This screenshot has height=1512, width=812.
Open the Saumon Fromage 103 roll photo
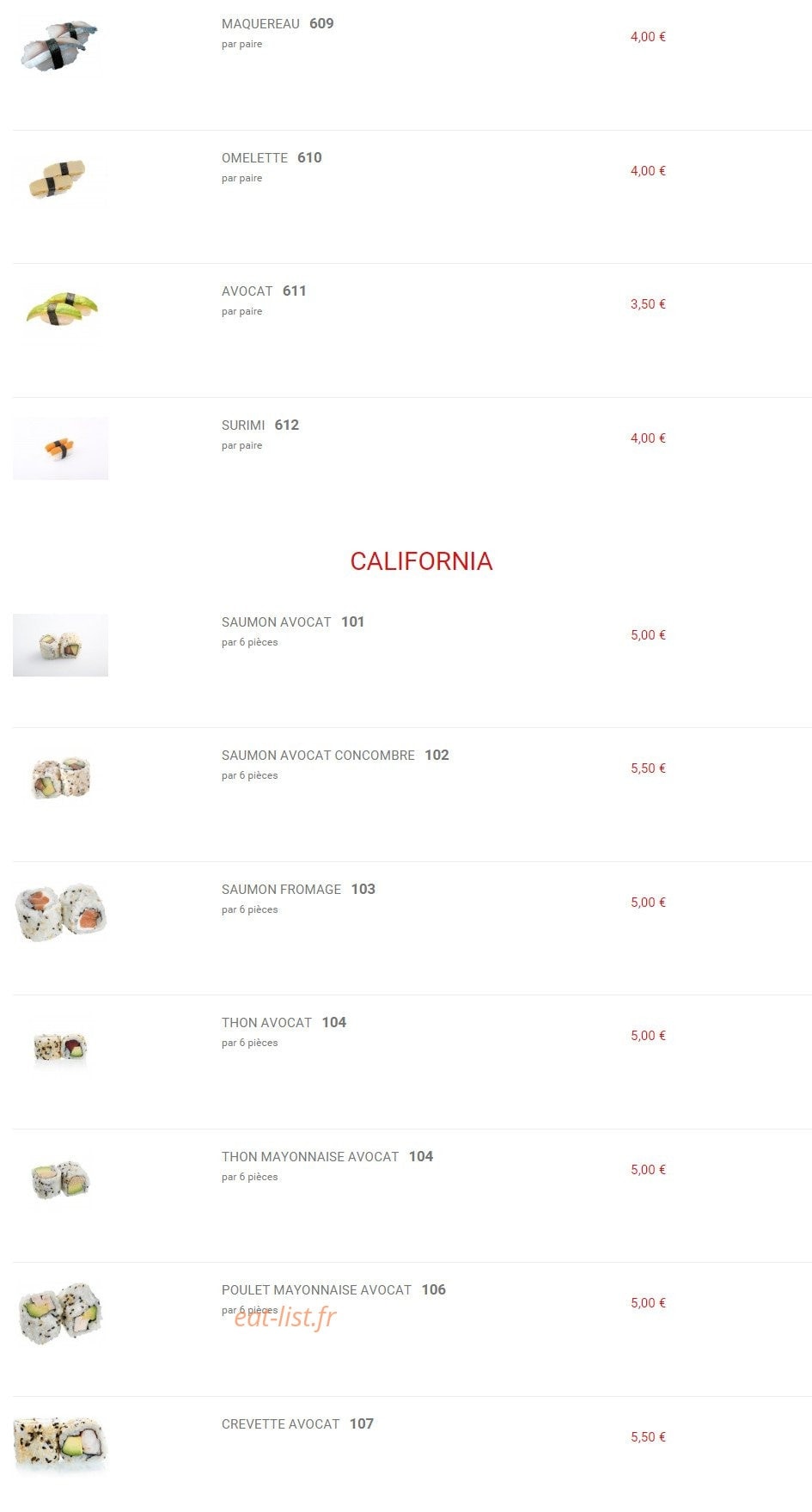click(60, 912)
